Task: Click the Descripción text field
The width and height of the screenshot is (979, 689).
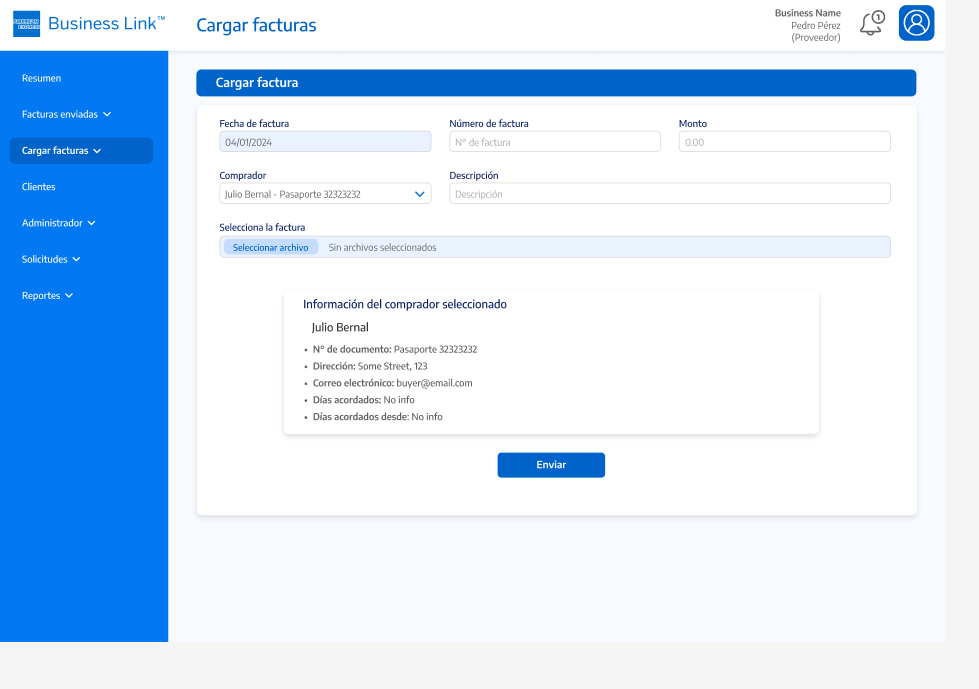Action: point(669,194)
